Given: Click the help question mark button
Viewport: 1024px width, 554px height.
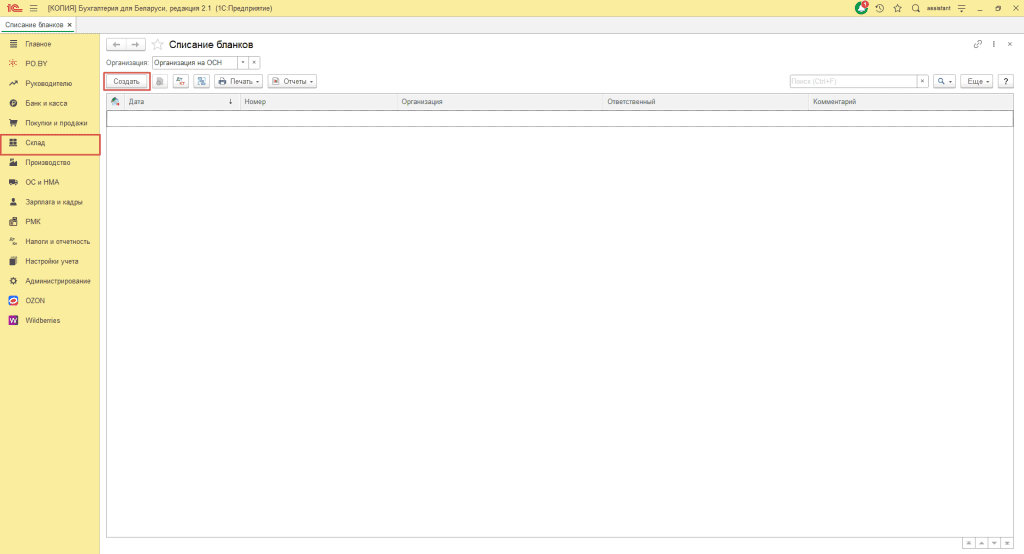Looking at the screenshot, I should point(1006,81).
